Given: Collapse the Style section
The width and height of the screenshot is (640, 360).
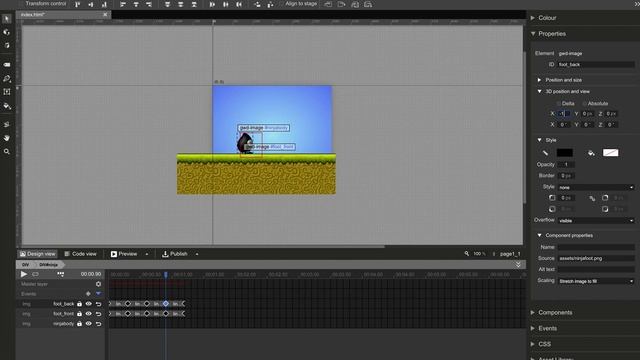Looking at the screenshot, I should point(539,140).
